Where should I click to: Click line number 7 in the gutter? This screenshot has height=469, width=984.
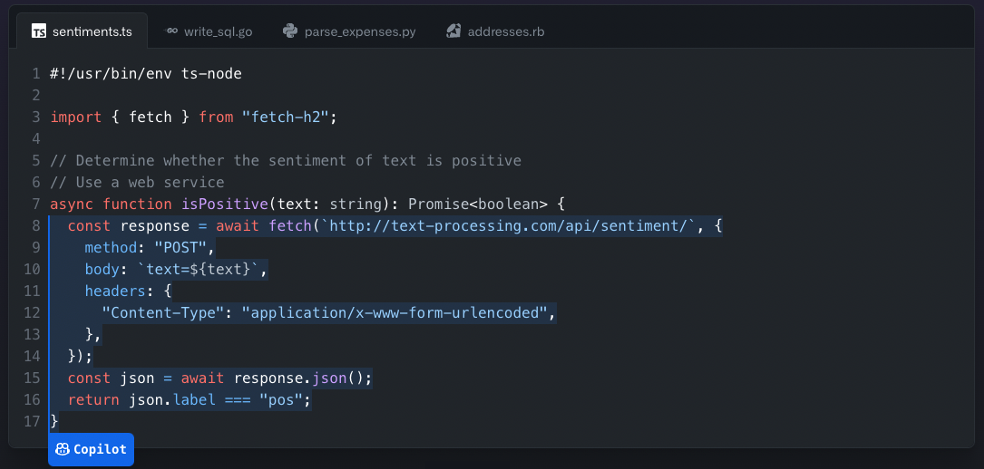click(x=35, y=204)
